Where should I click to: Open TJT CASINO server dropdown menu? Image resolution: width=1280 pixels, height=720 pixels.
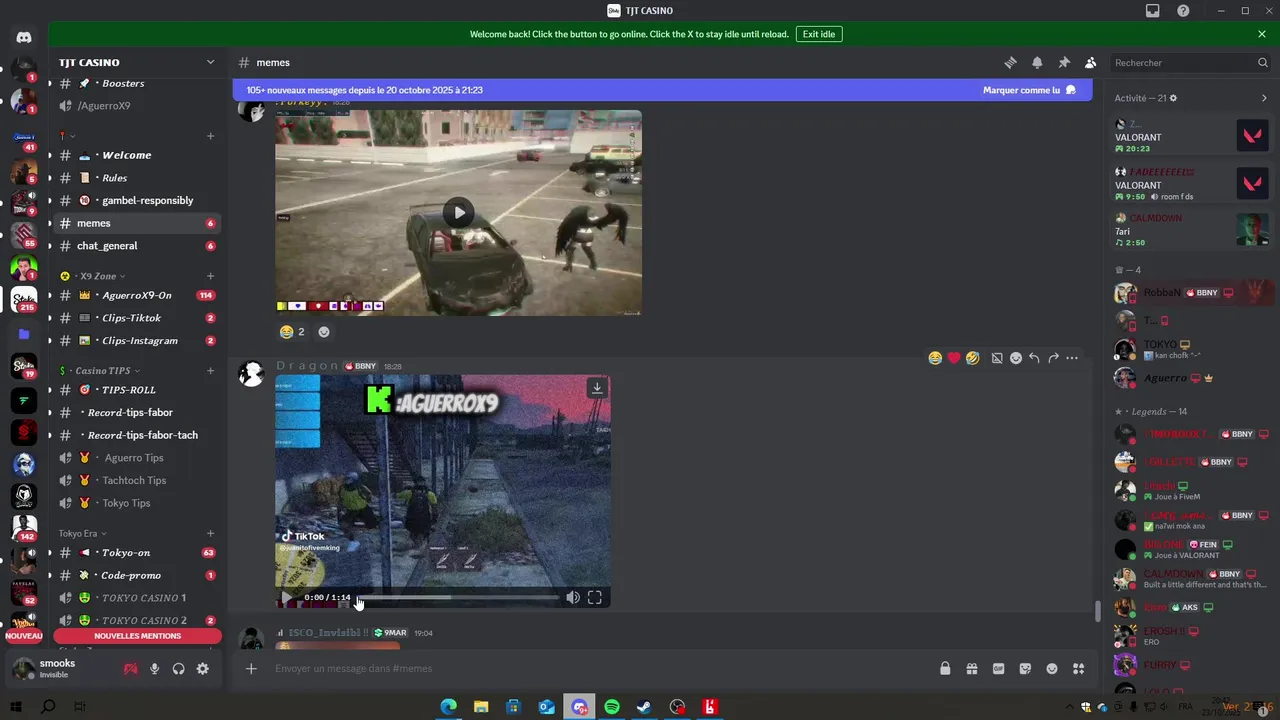point(136,62)
